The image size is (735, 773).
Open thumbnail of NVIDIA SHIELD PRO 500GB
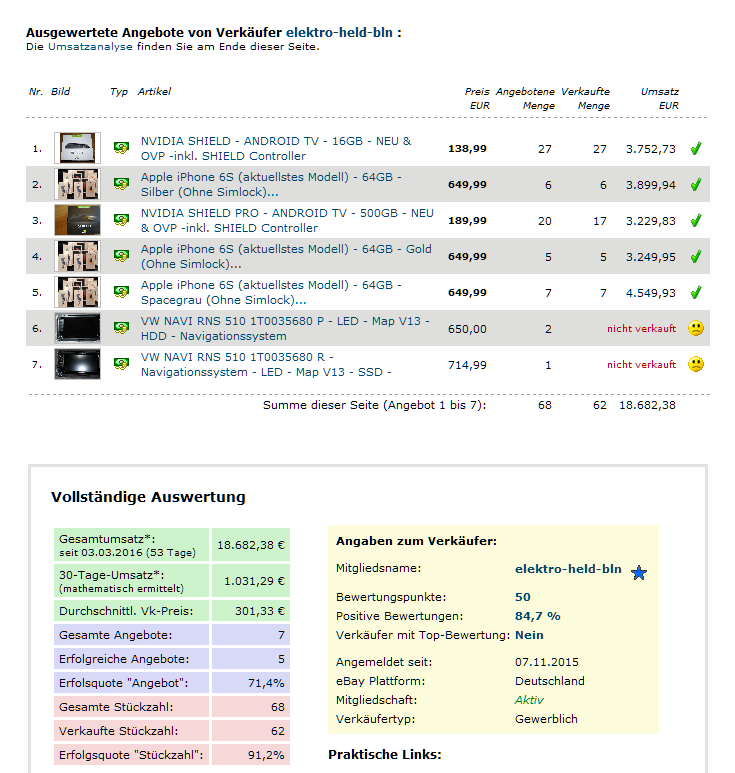(77, 220)
